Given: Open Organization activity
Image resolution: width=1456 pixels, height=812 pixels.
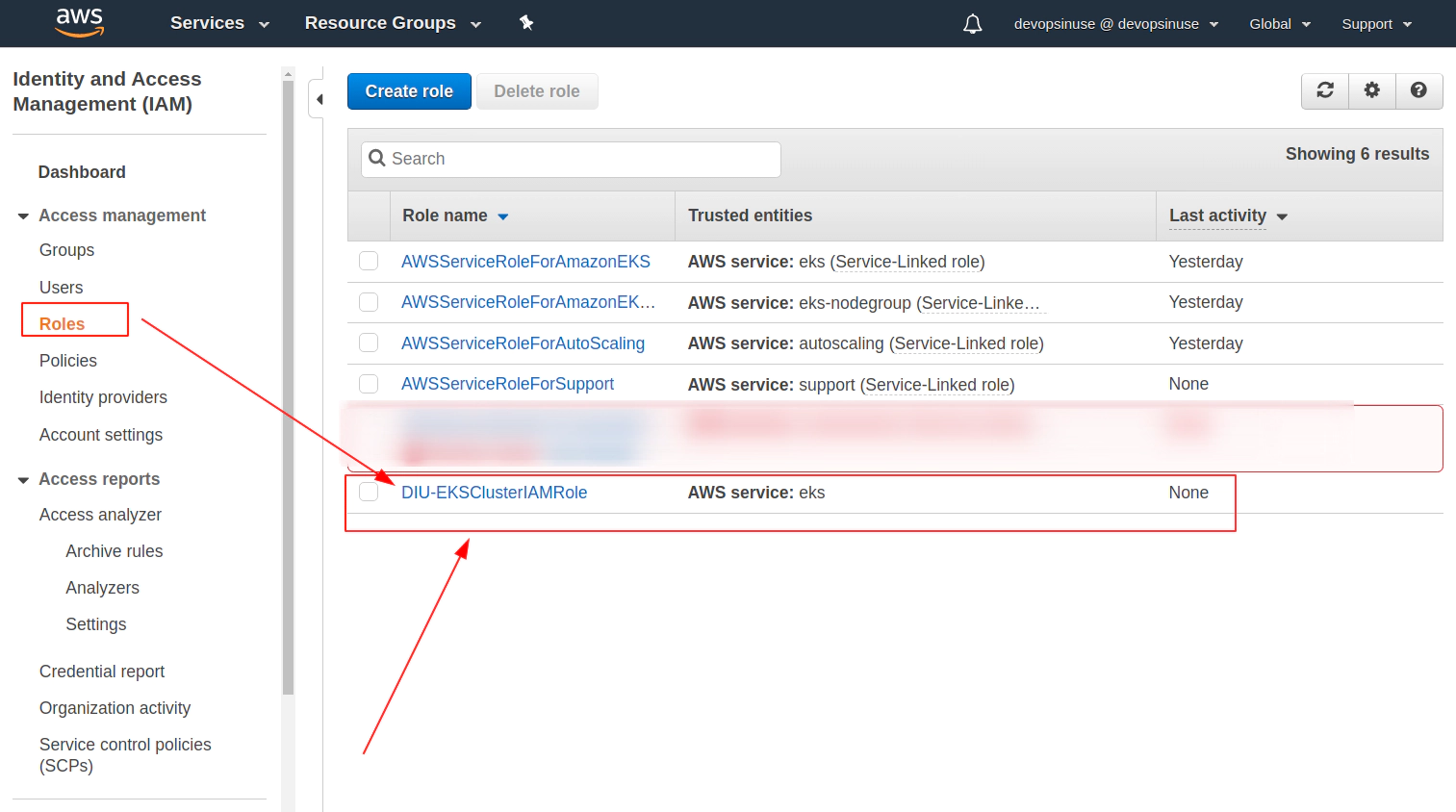Looking at the screenshot, I should (115, 708).
